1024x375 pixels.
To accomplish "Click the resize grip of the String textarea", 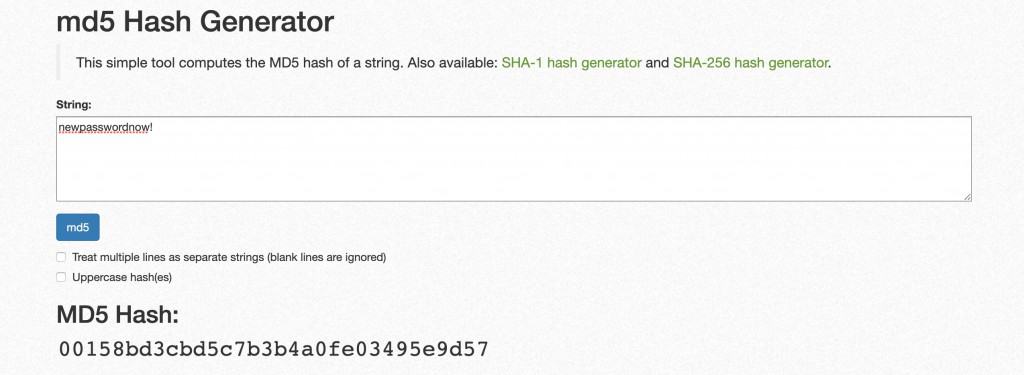I will pos(967,197).
